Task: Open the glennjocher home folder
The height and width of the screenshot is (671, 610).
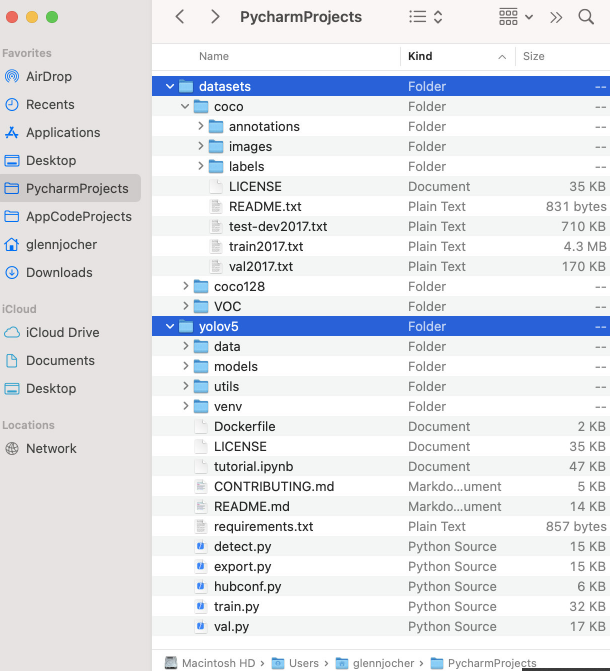Action: [61, 244]
